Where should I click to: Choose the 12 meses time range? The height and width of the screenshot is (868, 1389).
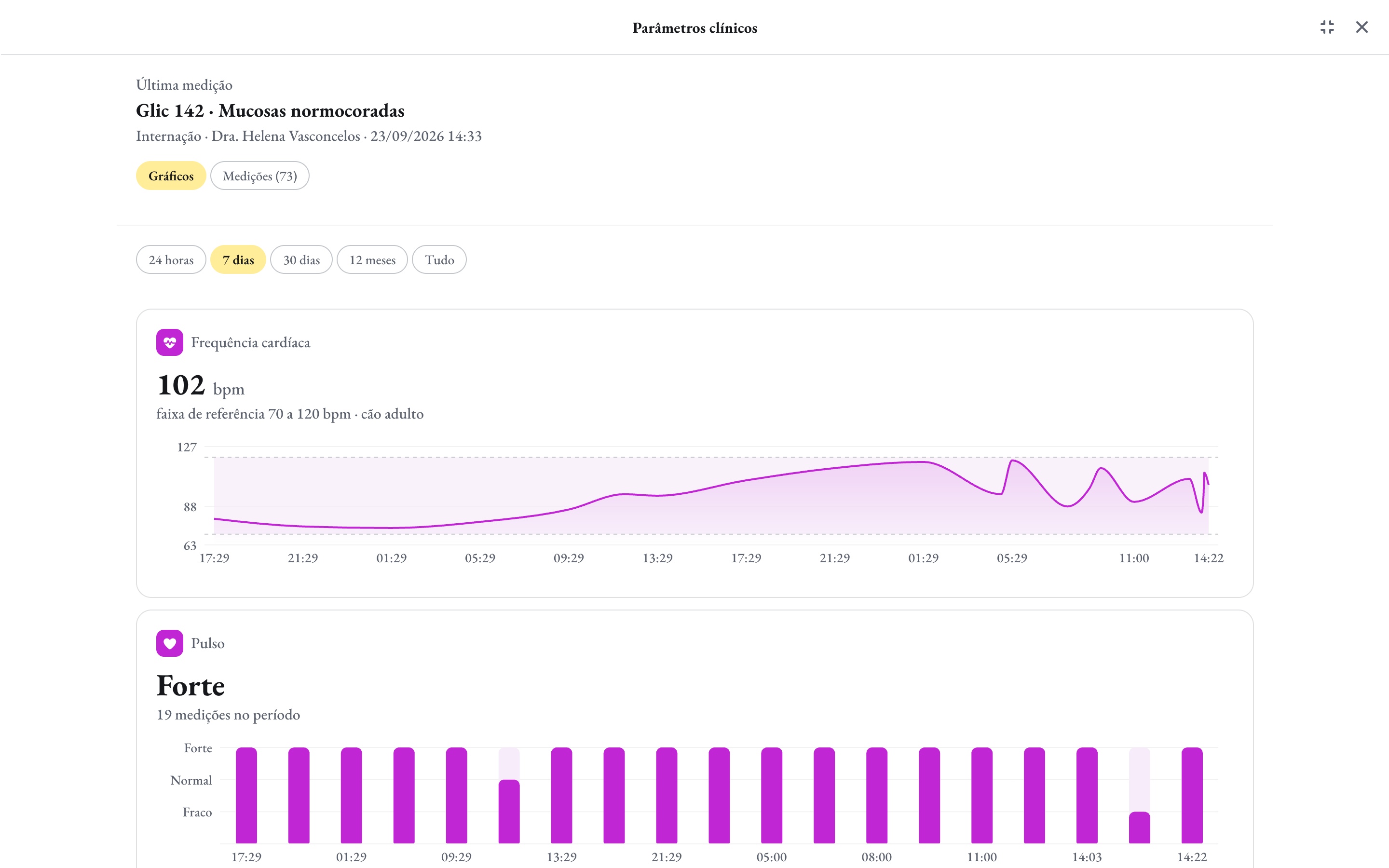click(372, 259)
